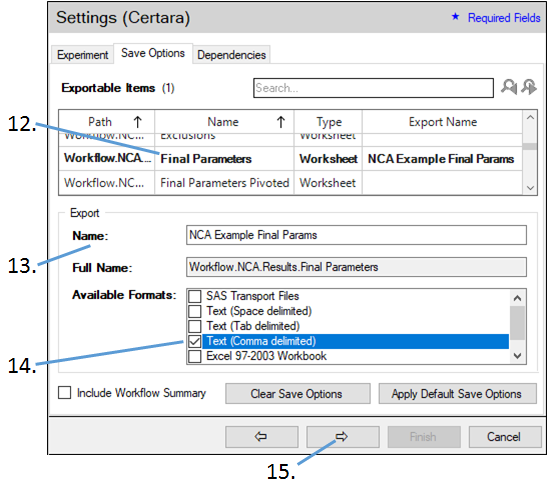
Task: Check Text (Tab delimited) format
Action: click(195, 326)
